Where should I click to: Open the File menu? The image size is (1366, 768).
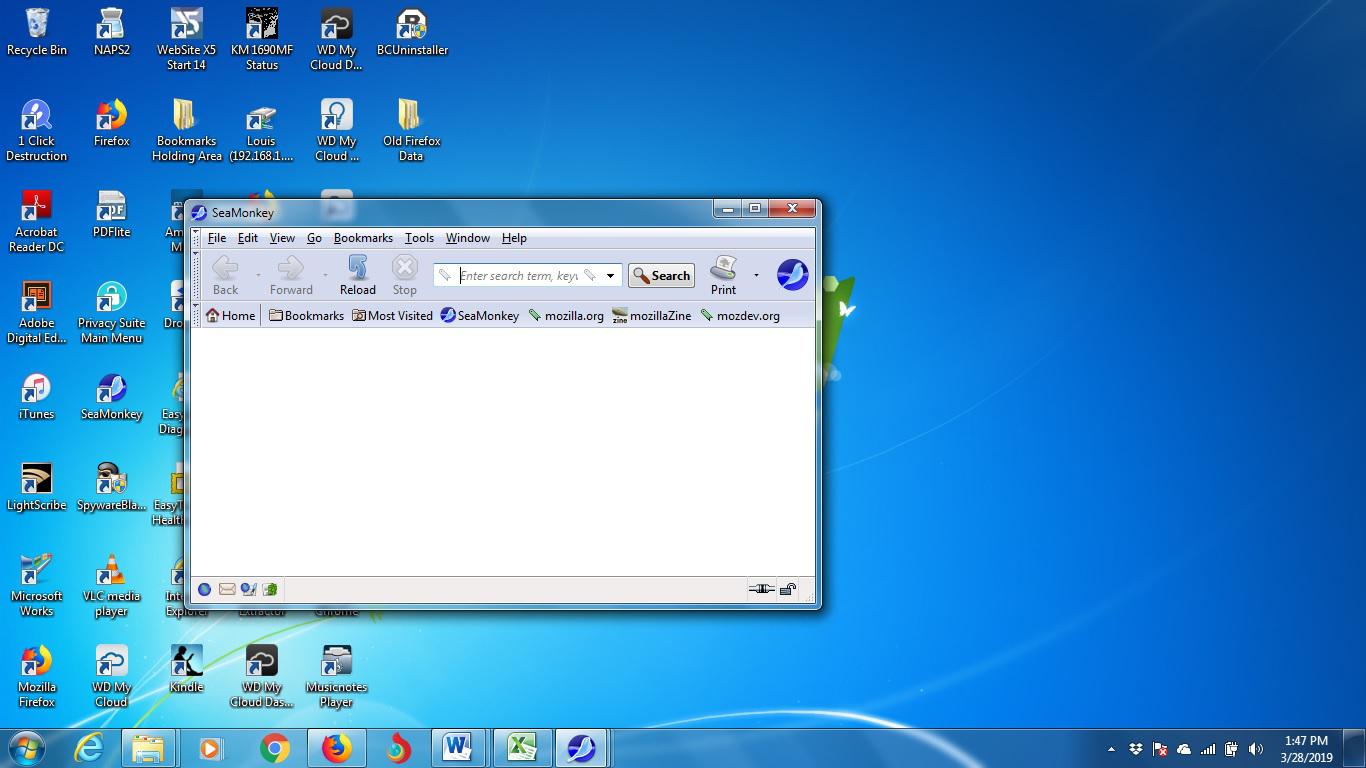(x=217, y=238)
